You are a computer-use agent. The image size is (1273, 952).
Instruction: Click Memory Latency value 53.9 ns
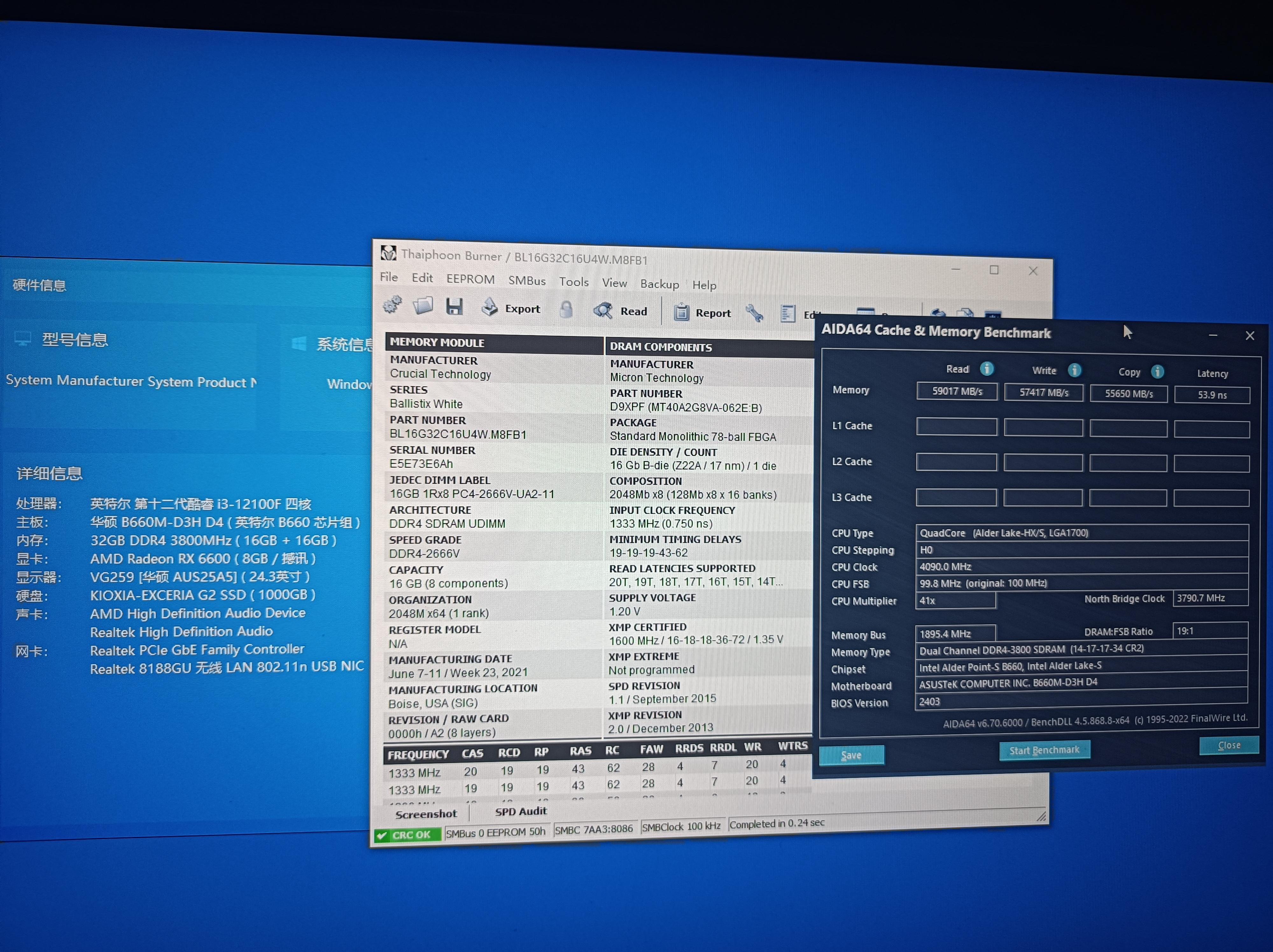click(x=1212, y=395)
